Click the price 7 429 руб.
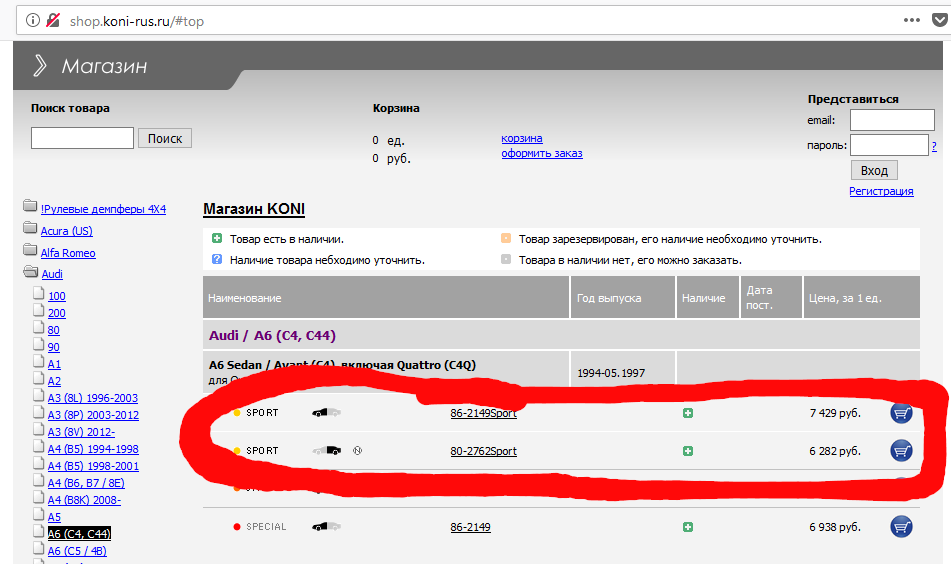Image resolution: width=951 pixels, height=564 pixels. [835, 413]
